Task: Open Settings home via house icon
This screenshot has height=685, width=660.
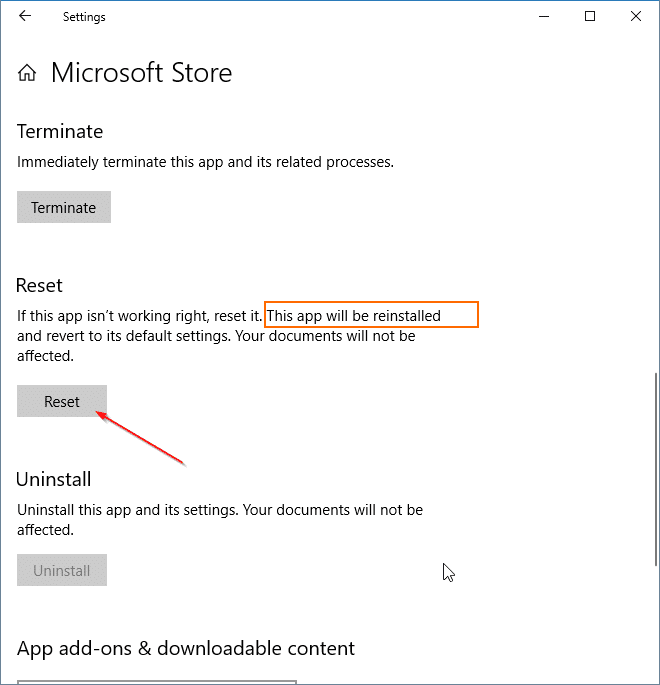Action: (27, 73)
